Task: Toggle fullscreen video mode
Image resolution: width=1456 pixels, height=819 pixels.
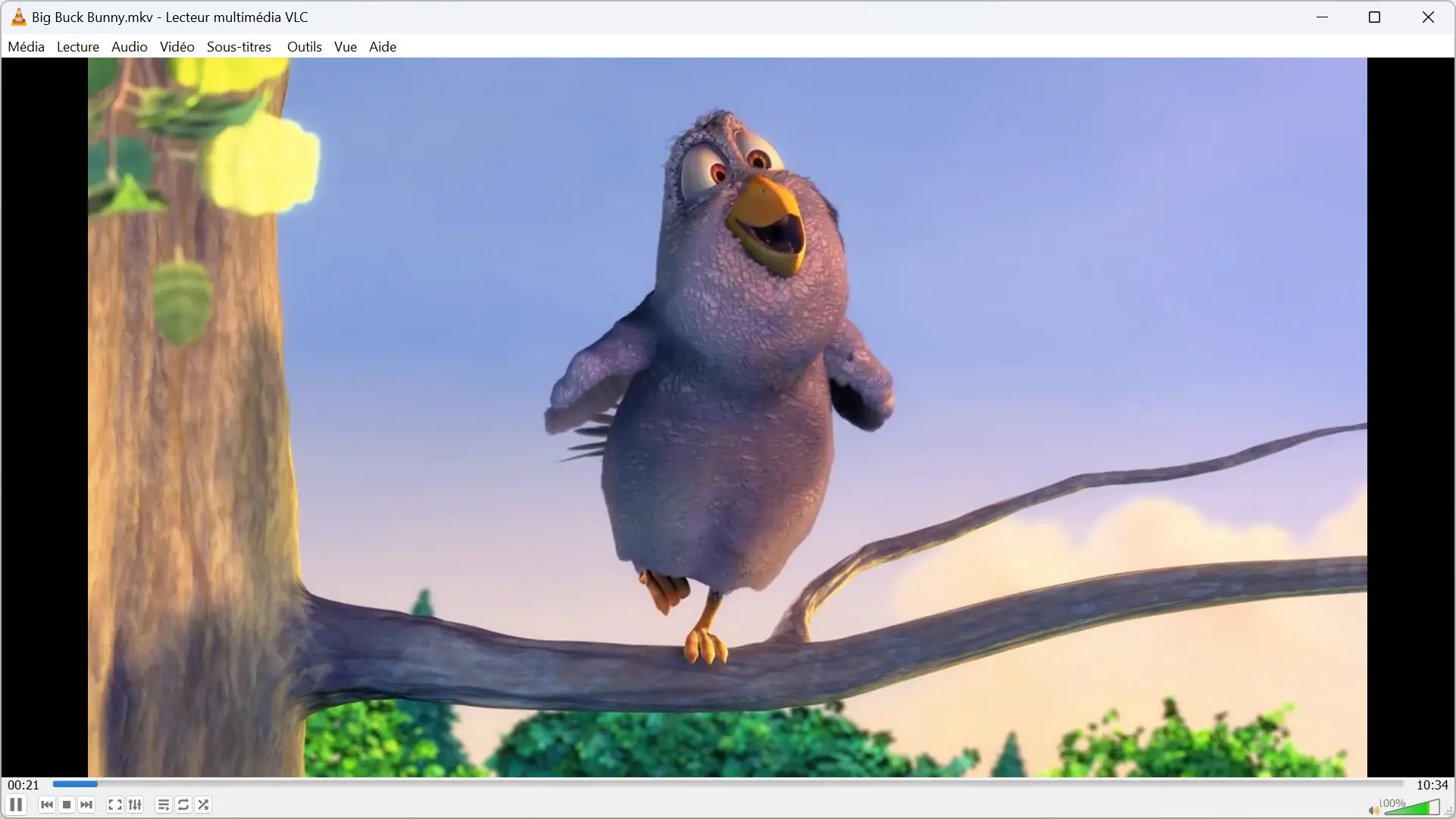Action: pos(115,805)
